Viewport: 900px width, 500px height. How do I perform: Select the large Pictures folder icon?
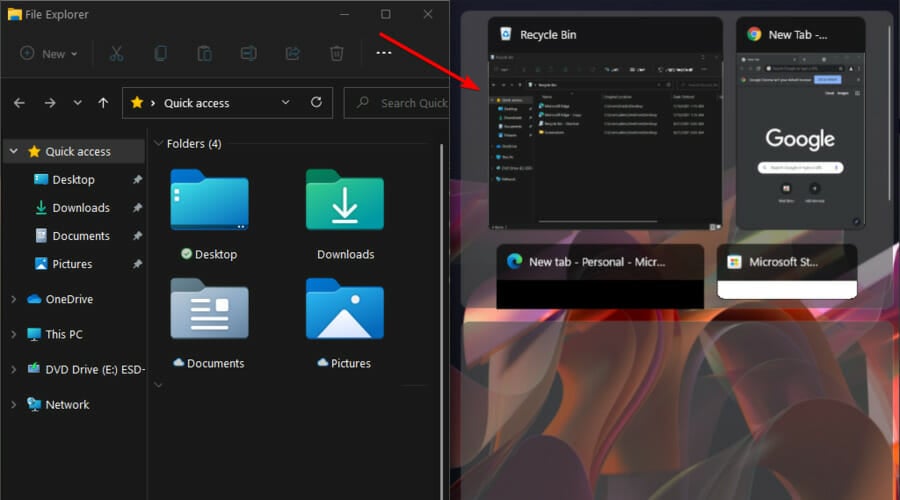click(x=345, y=309)
